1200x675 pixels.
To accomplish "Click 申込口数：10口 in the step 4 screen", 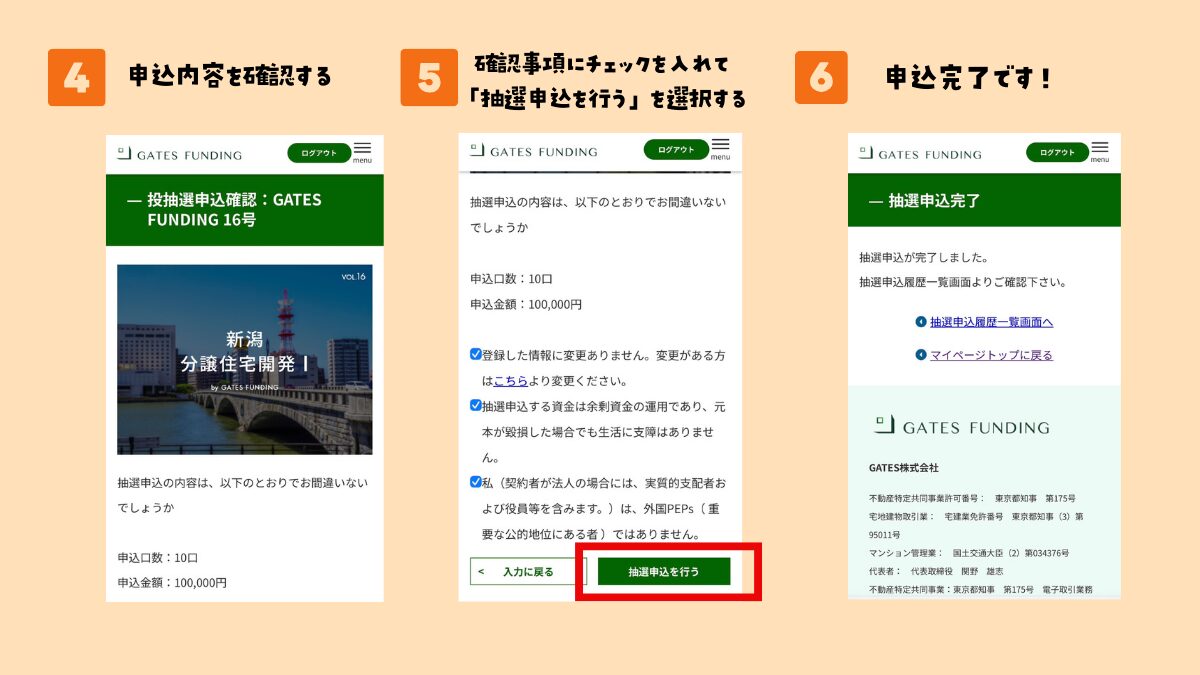I will [158, 558].
